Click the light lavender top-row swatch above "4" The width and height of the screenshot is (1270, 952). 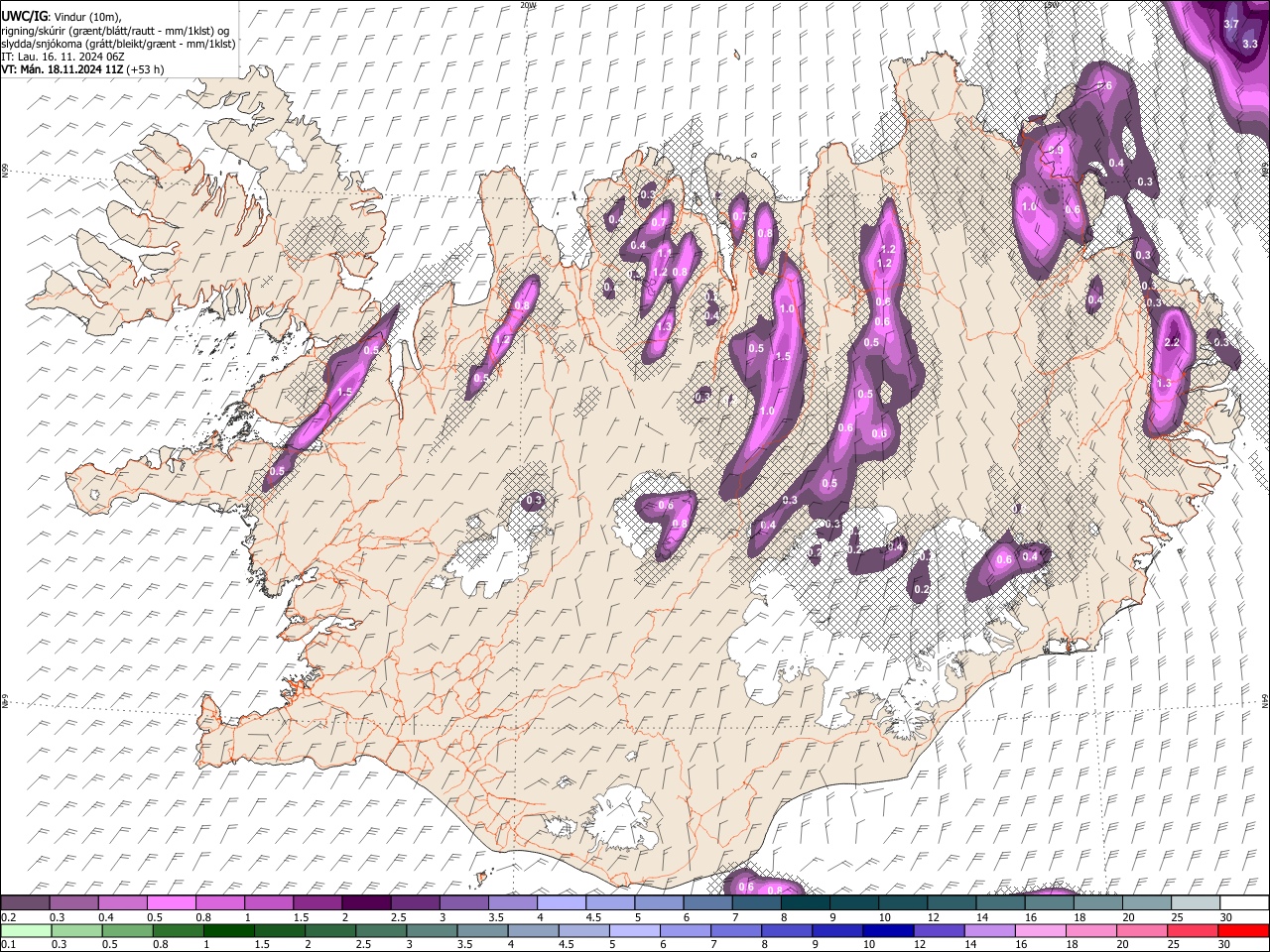(561, 903)
